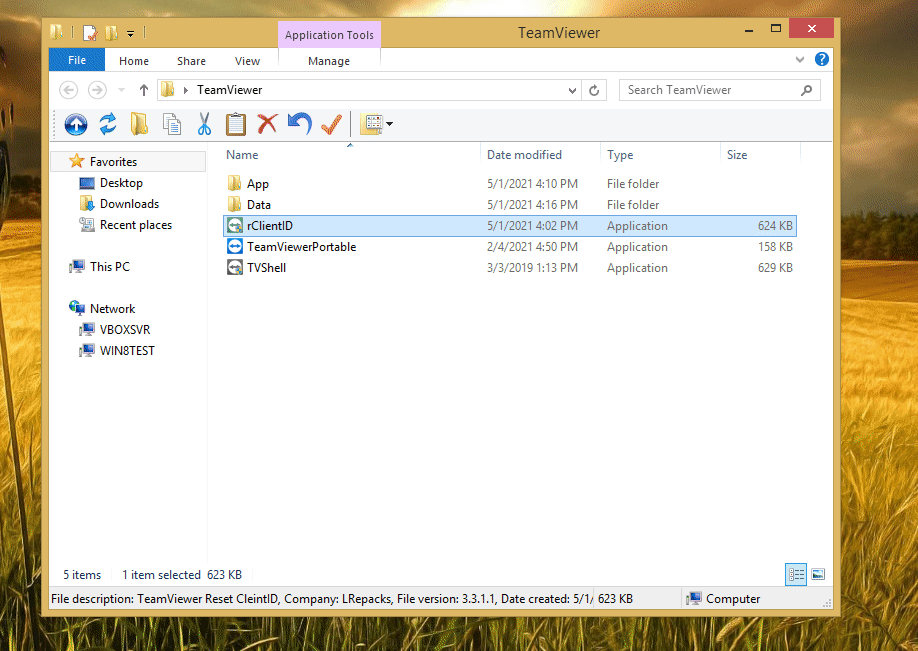This screenshot has width=918, height=651.
Task: Switch to Large icons view in the status bar
Action: coord(818,574)
